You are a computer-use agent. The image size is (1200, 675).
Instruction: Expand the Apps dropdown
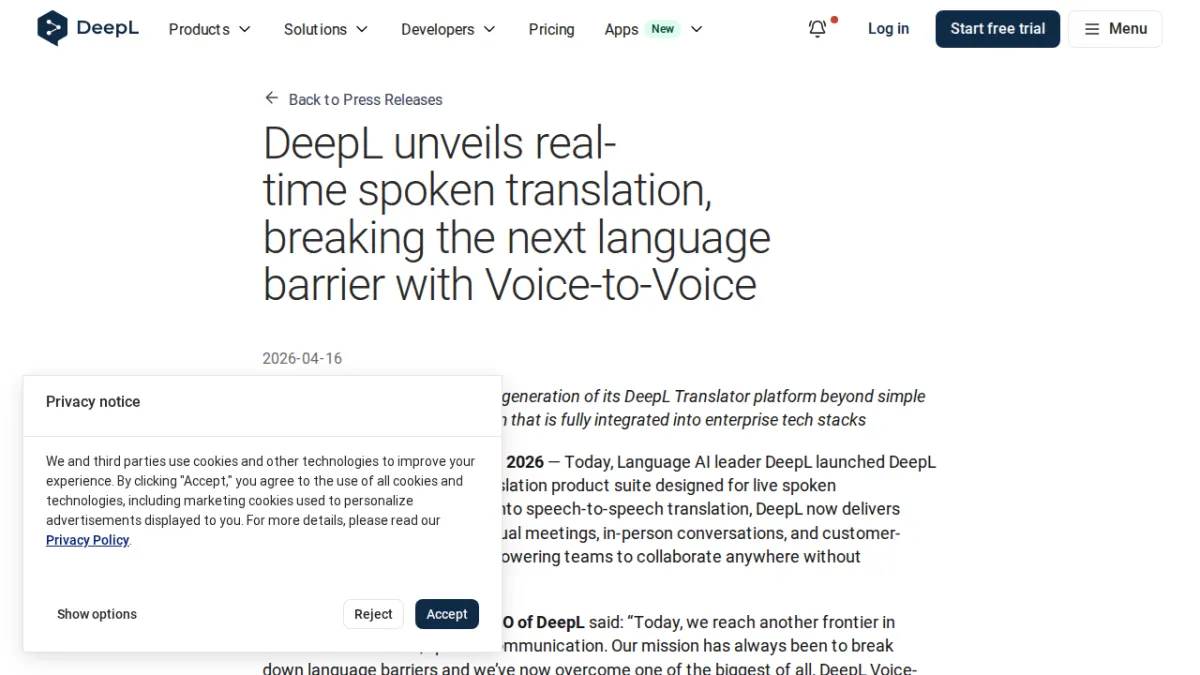(653, 29)
